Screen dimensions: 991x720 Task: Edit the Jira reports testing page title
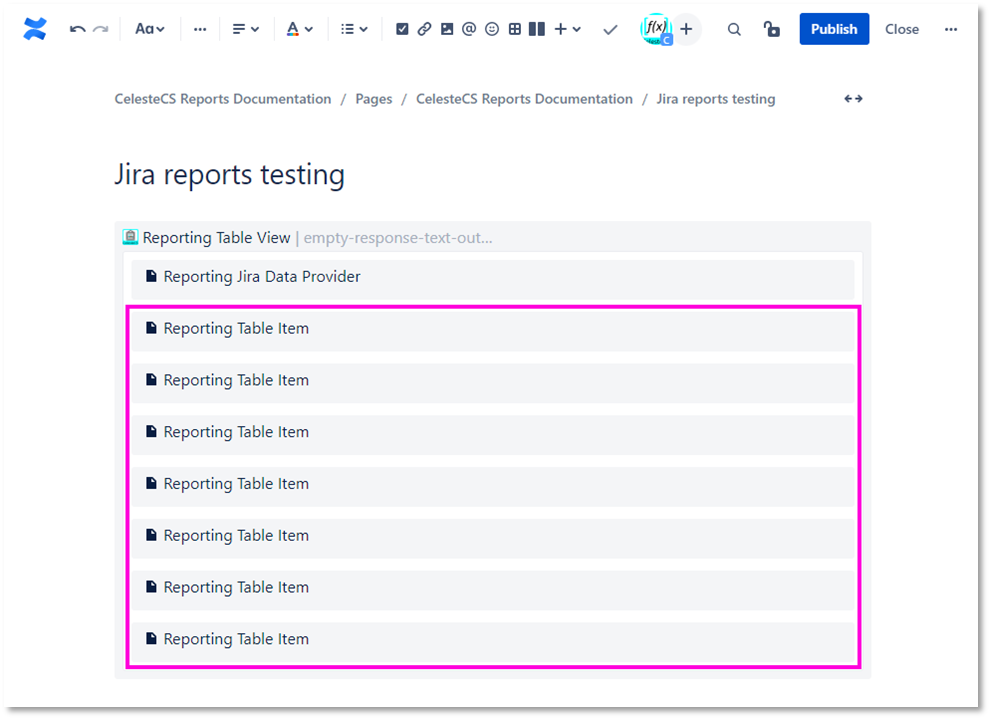229,174
